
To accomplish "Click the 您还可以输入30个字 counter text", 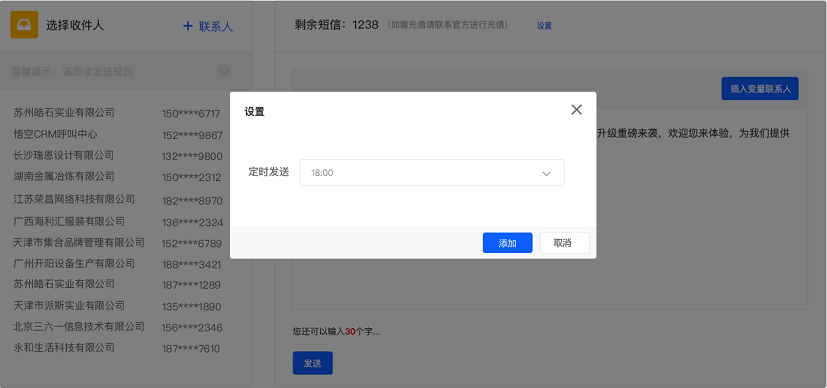I will (336, 332).
